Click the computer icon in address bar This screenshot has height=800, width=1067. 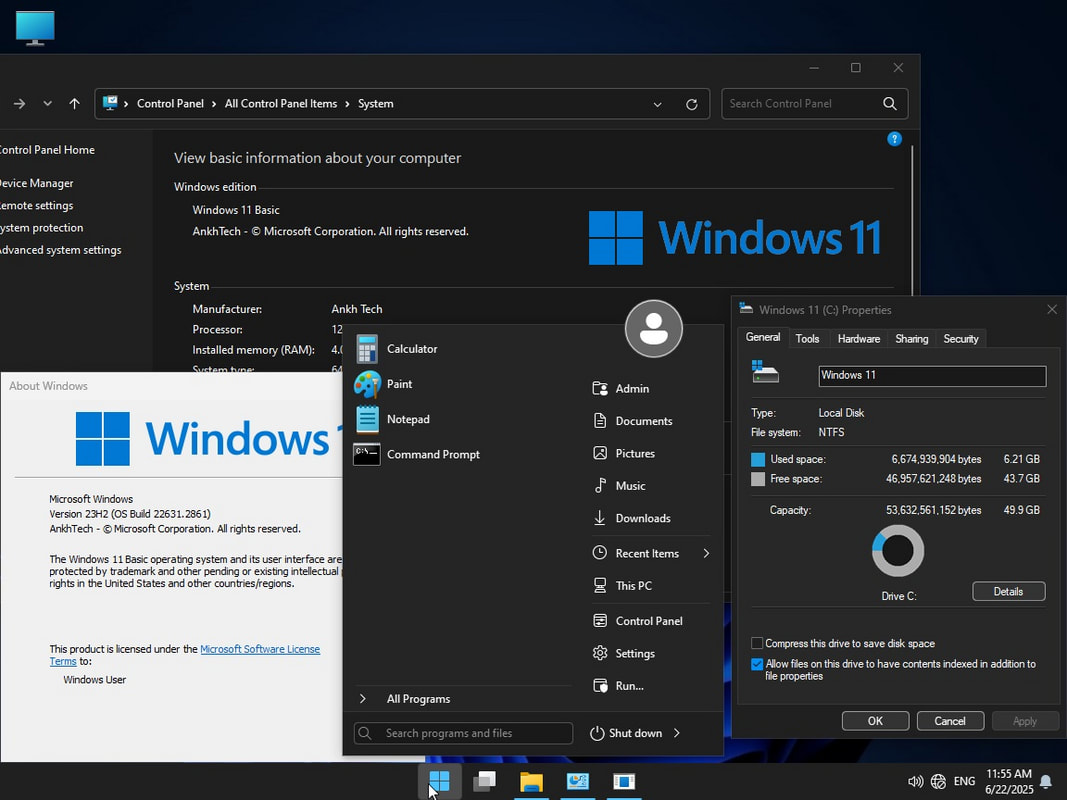(x=110, y=103)
